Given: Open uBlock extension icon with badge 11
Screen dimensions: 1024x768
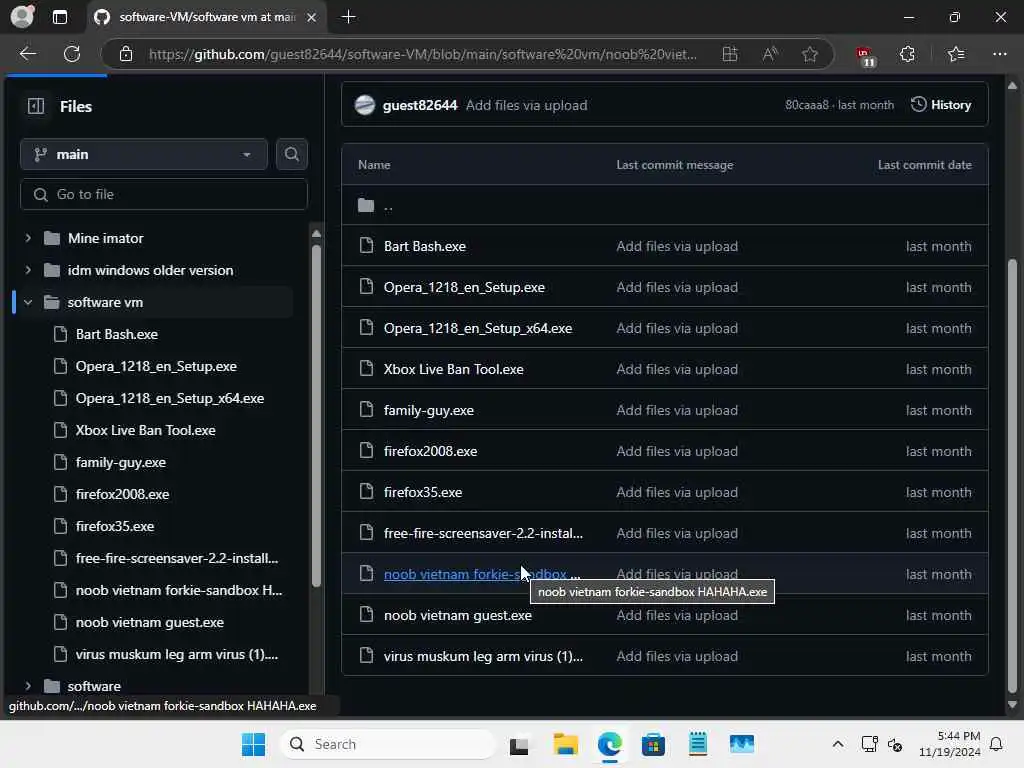Looking at the screenshot, I should [x=865, y=56].
